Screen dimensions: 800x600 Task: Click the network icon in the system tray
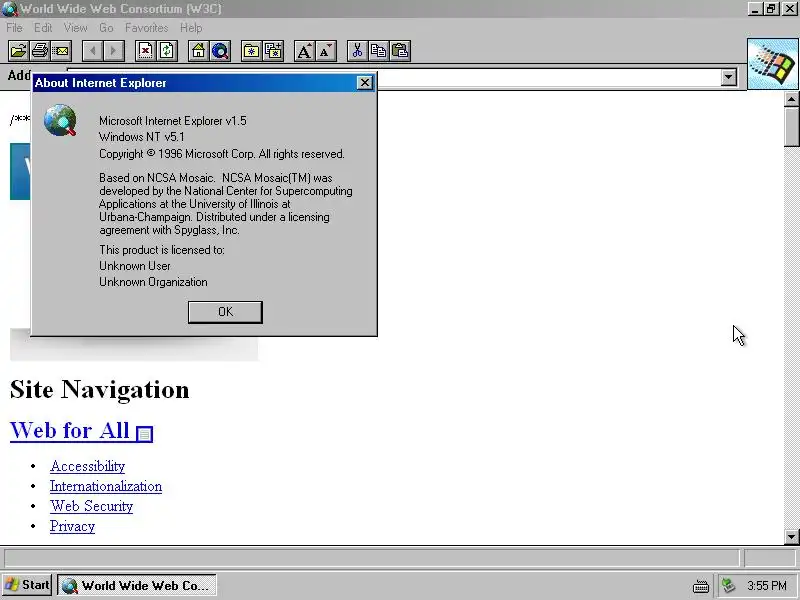click(x=729, y=585)
